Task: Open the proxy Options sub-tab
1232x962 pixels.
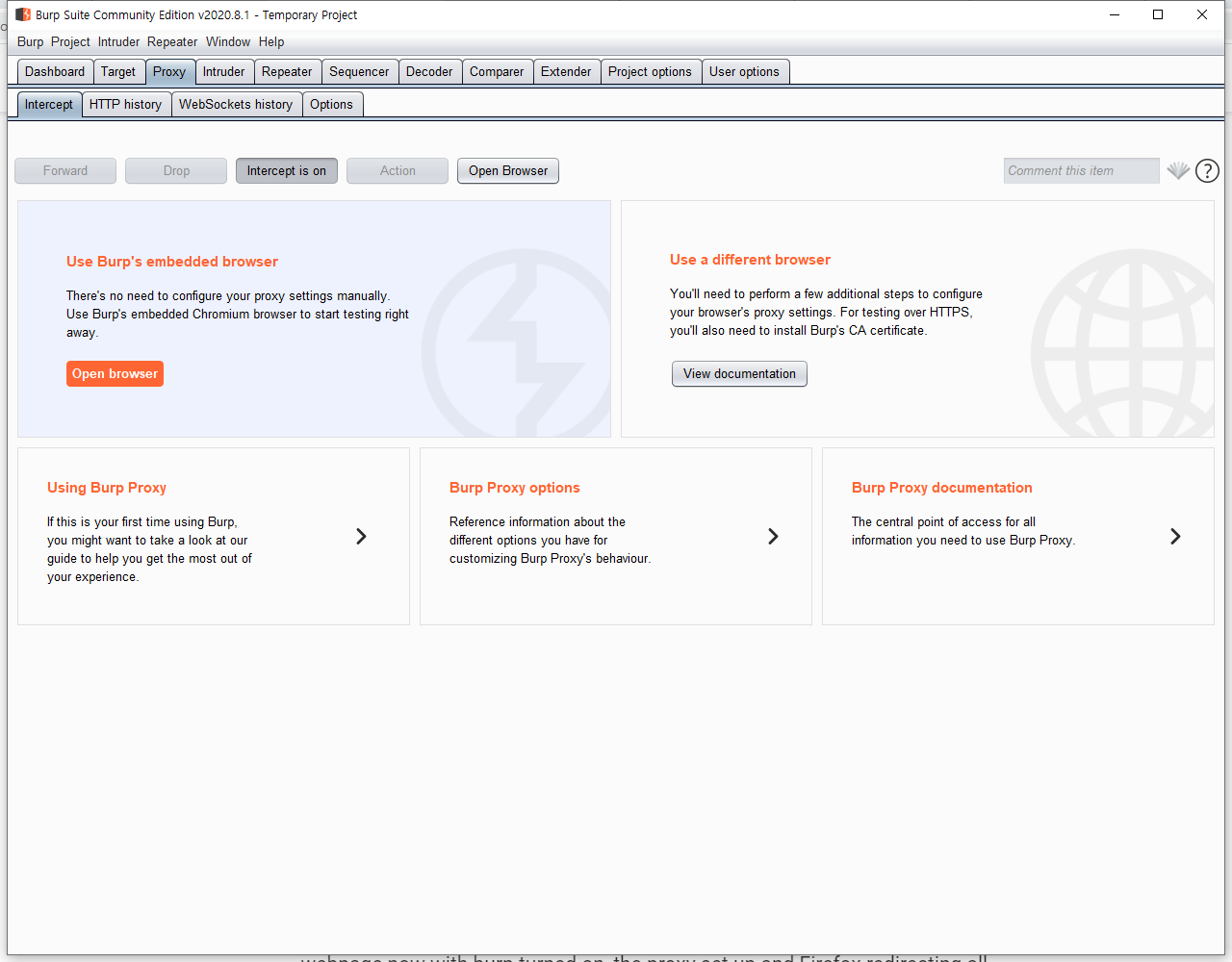Action: point(331,104)
